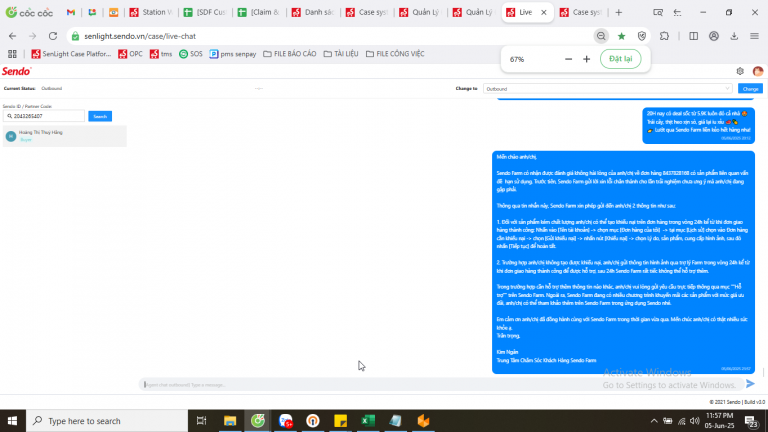Show hidden system tray icons
This screenshot has width=768, height=432.
click(654, 421)
